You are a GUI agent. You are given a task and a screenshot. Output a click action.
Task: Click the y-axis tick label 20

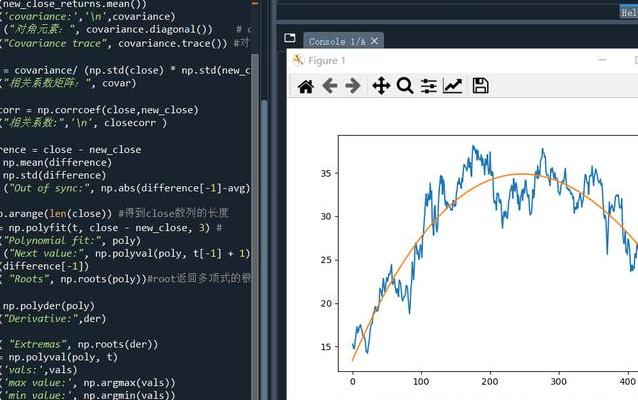point(326,304)
